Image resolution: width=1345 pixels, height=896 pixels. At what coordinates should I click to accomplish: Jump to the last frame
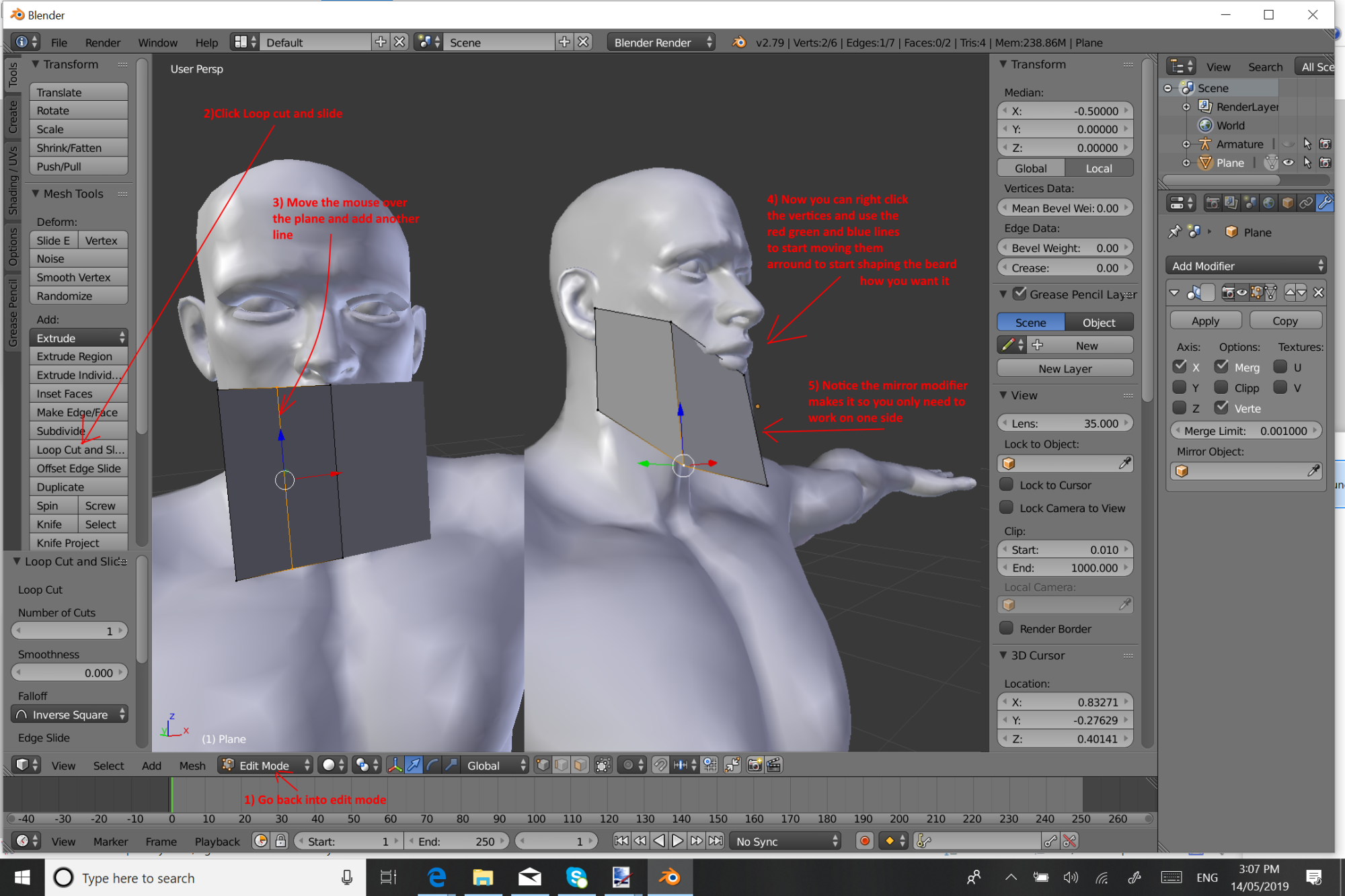pyautogui.click(x=716, y=841)
